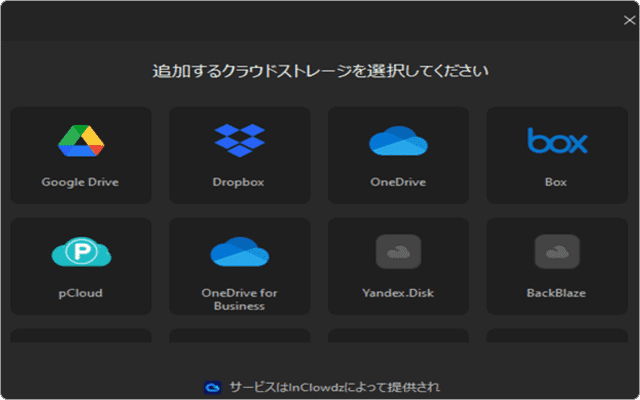The width and height of the screenshot is (640, 400).
Task: Click the Yandex.Disk label text
Action: click(398, 293)
